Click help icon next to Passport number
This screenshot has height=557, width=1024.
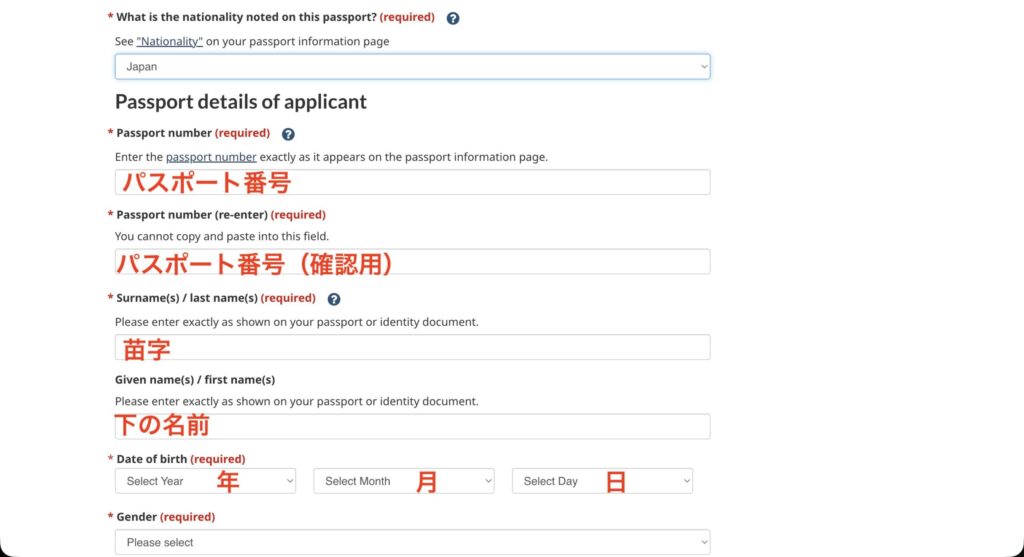click(x=288, y=134)
